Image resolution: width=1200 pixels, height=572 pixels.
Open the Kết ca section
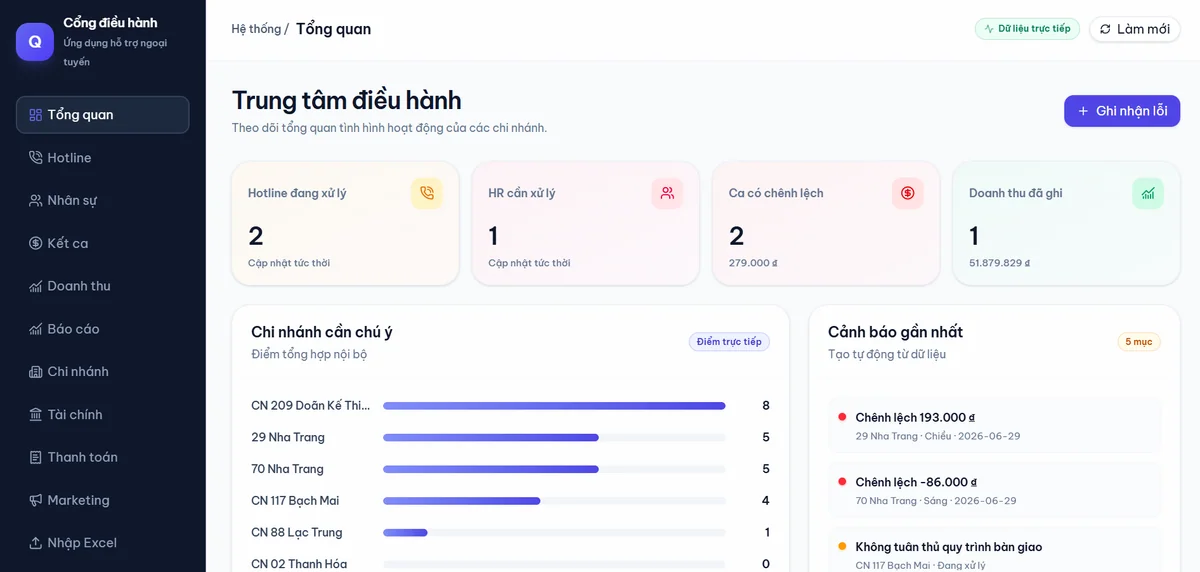pyautogui.click(x=102, y=243)
